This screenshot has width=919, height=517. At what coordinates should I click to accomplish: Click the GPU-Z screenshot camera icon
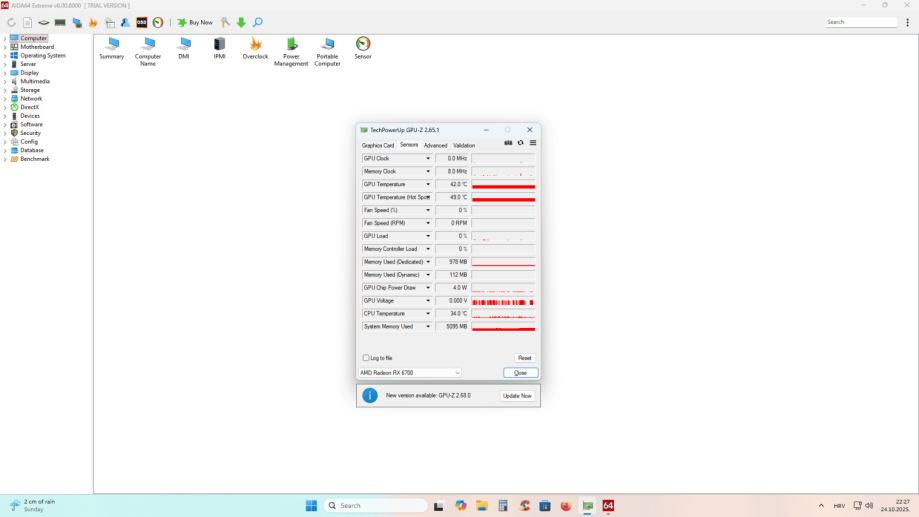[x=508, y=143]
